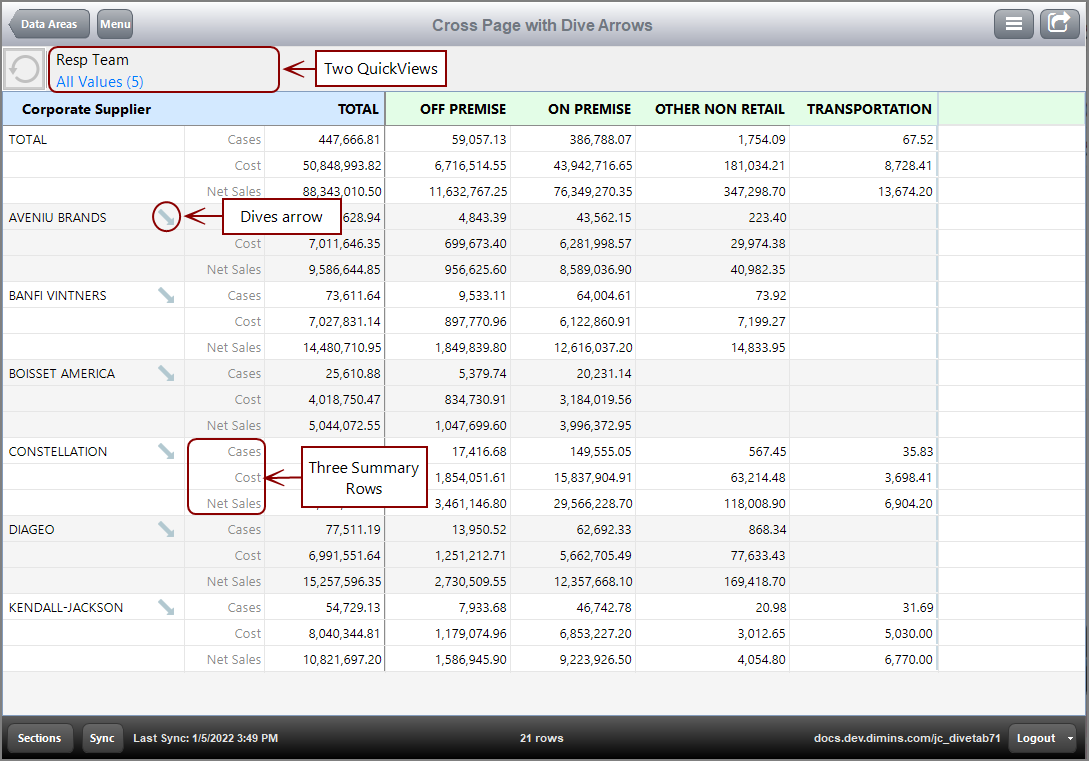Click the dive arrow for AVENIU BRANDS
Image resolution: width=1089 pixels, height=761 pixels.
click(x=165, y=216)
